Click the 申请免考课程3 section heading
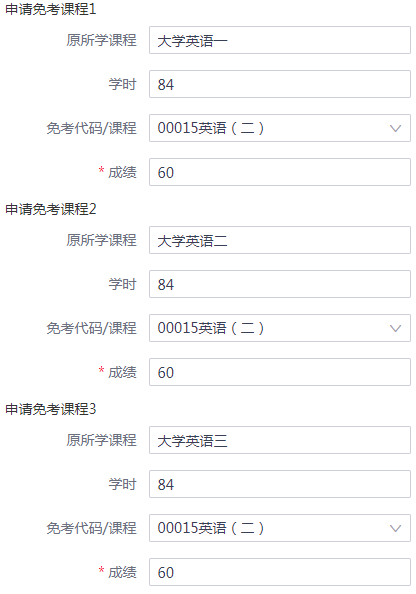416x594 pixels. [51, 409]
